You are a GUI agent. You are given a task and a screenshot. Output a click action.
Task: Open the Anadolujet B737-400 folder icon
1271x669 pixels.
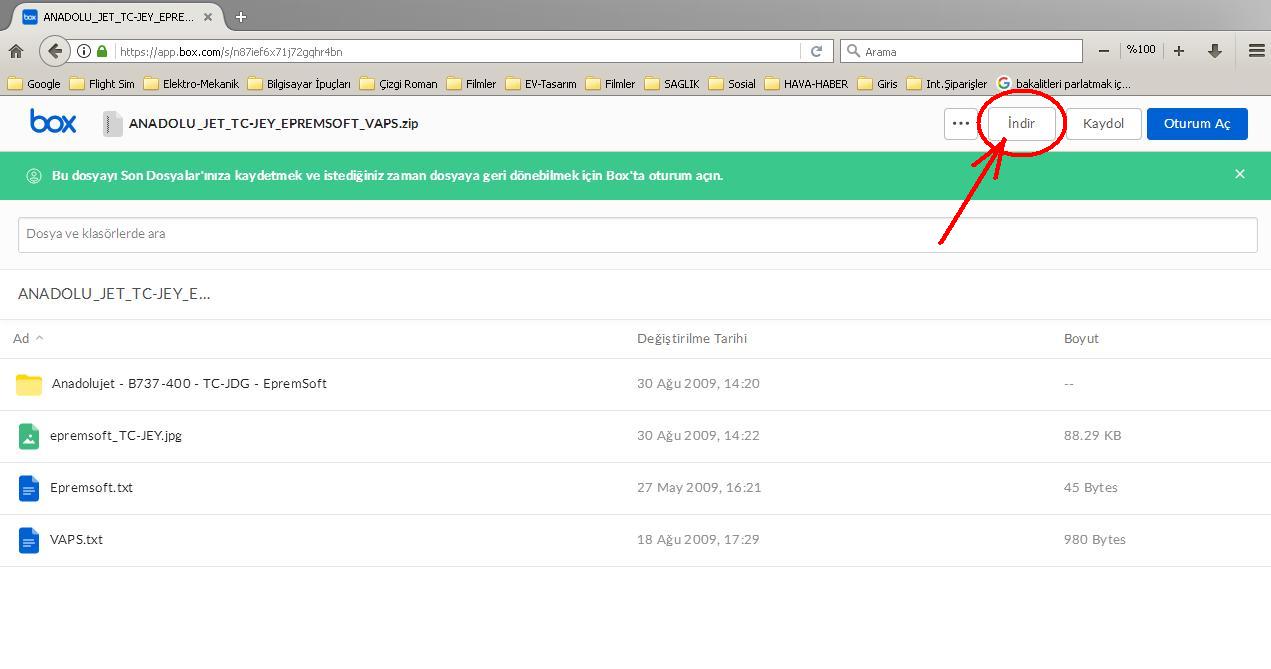29,384
